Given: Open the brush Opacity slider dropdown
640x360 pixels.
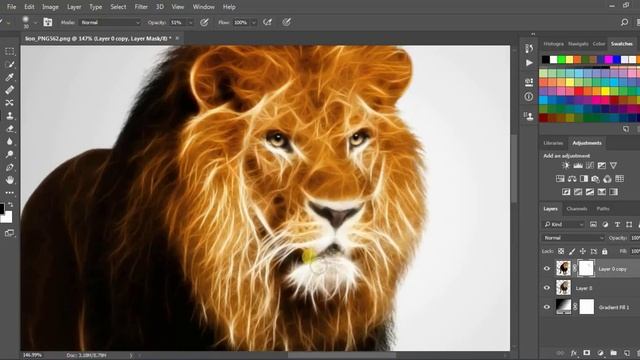Looking at the screenshot, I should 190,23.
